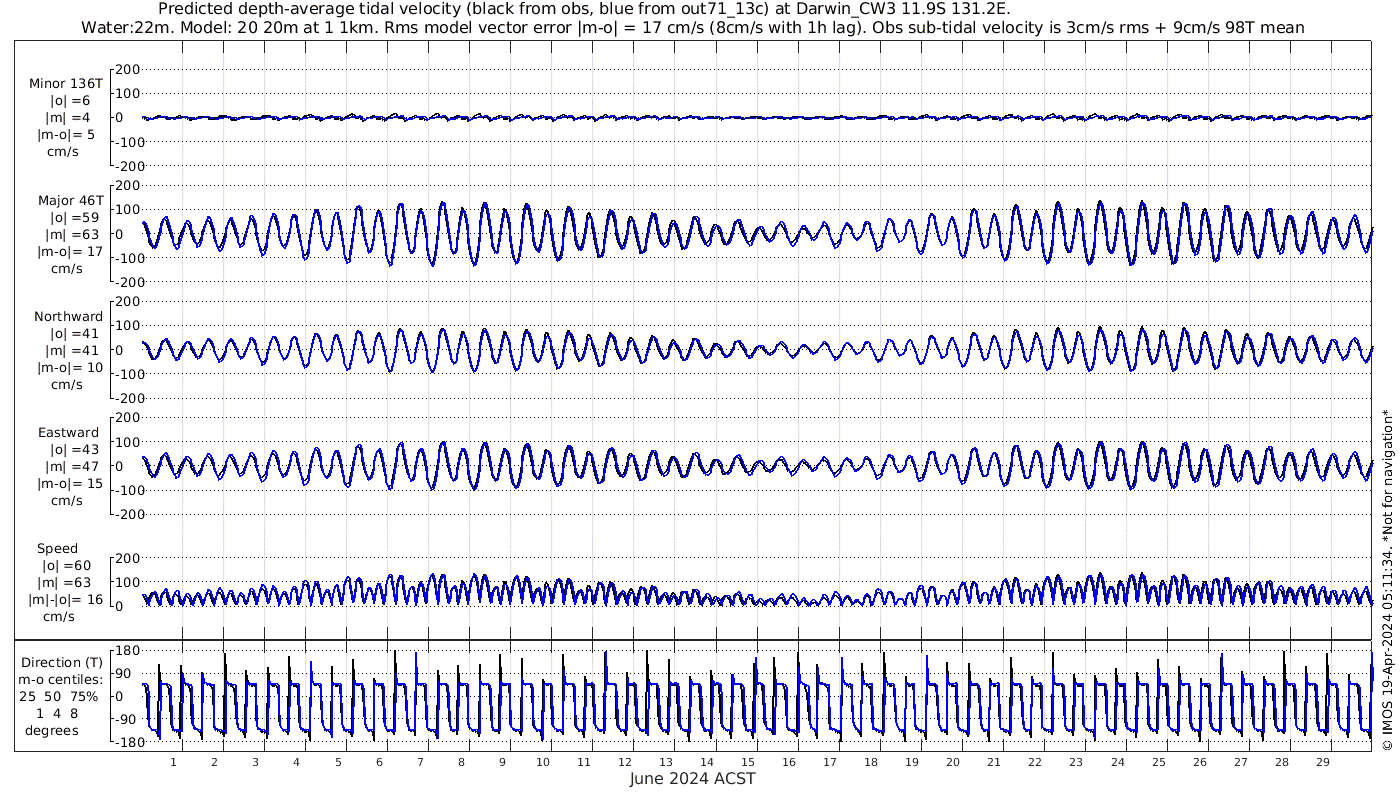
Task: Click the day "16" tick label
Action: (789, 762)
